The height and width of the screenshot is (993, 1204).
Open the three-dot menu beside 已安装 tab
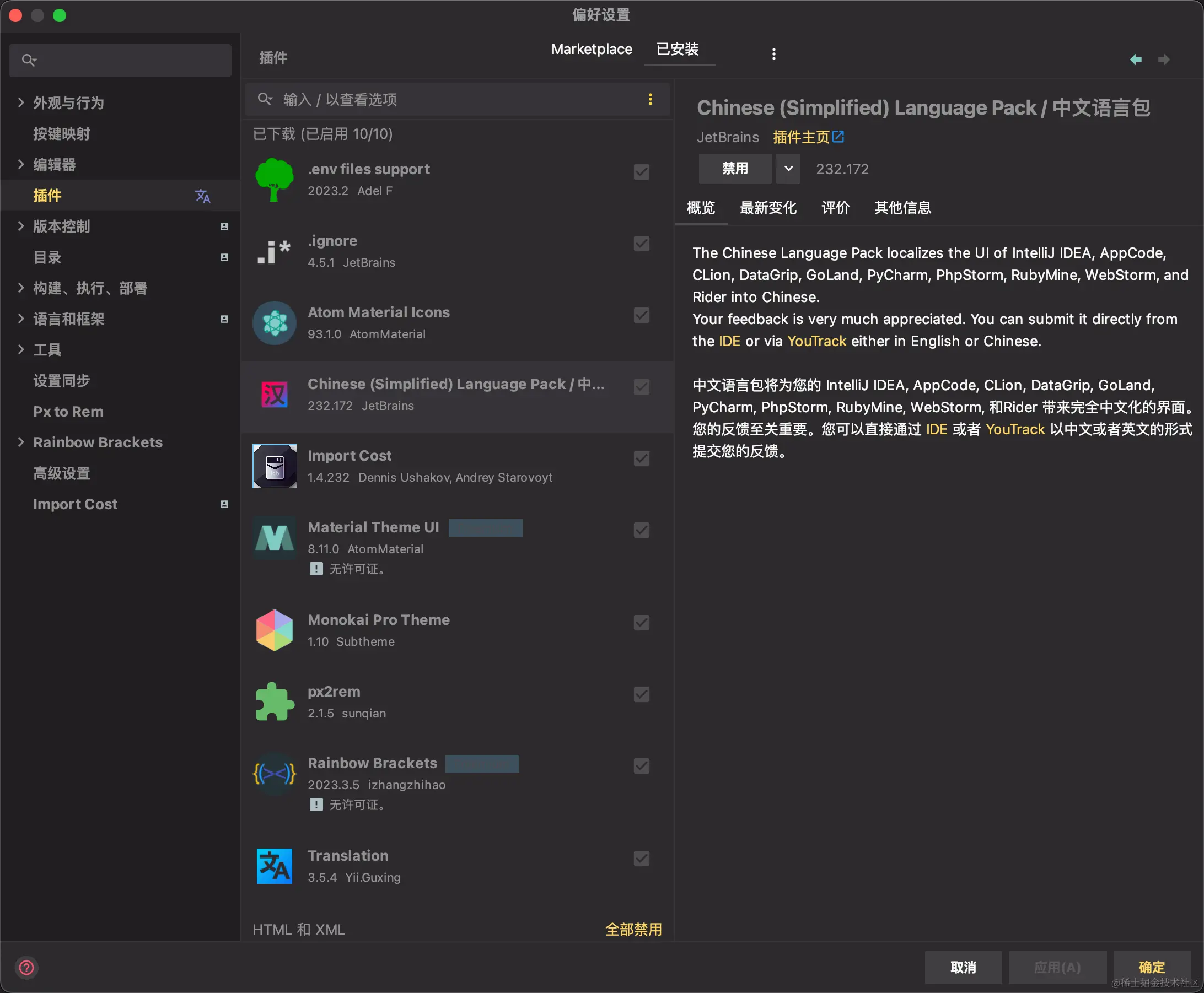(773, 54)
